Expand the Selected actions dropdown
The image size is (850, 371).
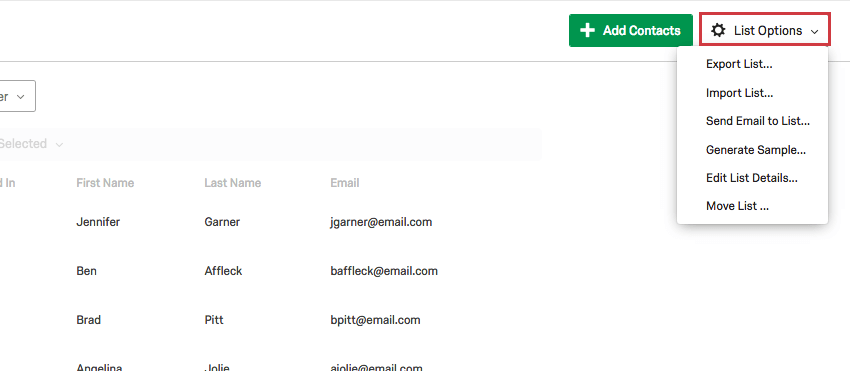coord(31,144)
